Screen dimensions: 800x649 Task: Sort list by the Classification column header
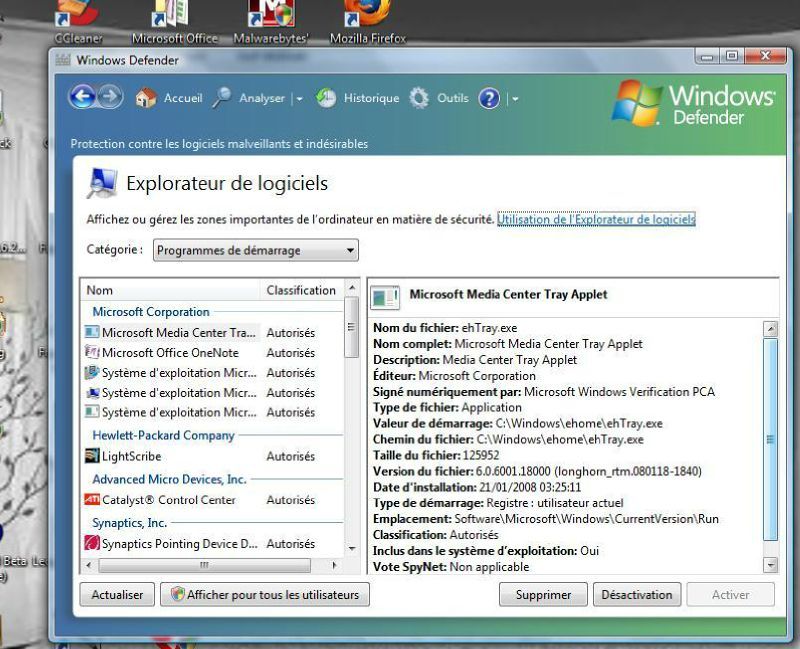pos(302,290)
